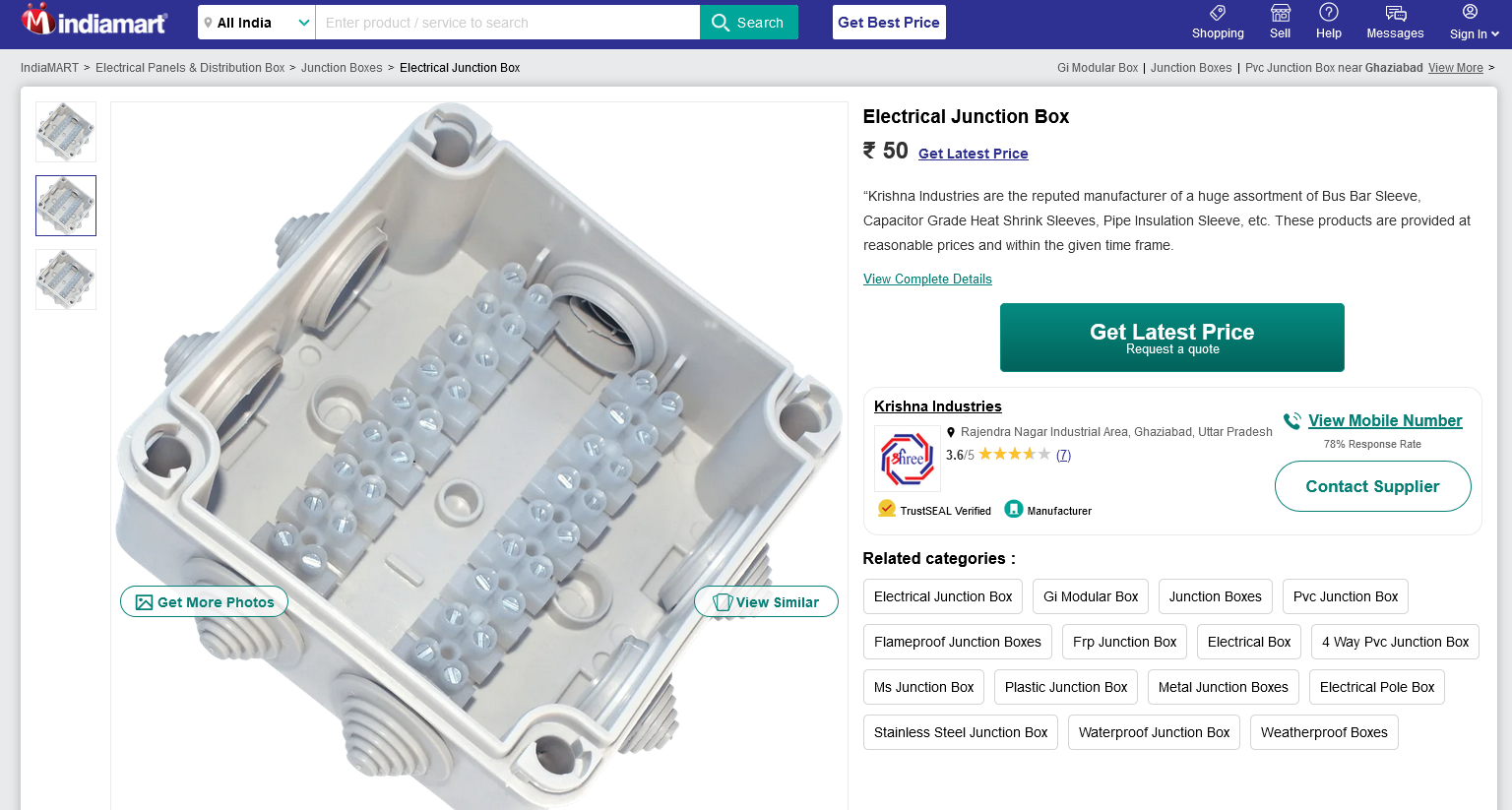Open the Help question mark icon
The width and height of the screenshot is (1512, 810).
1328,13
